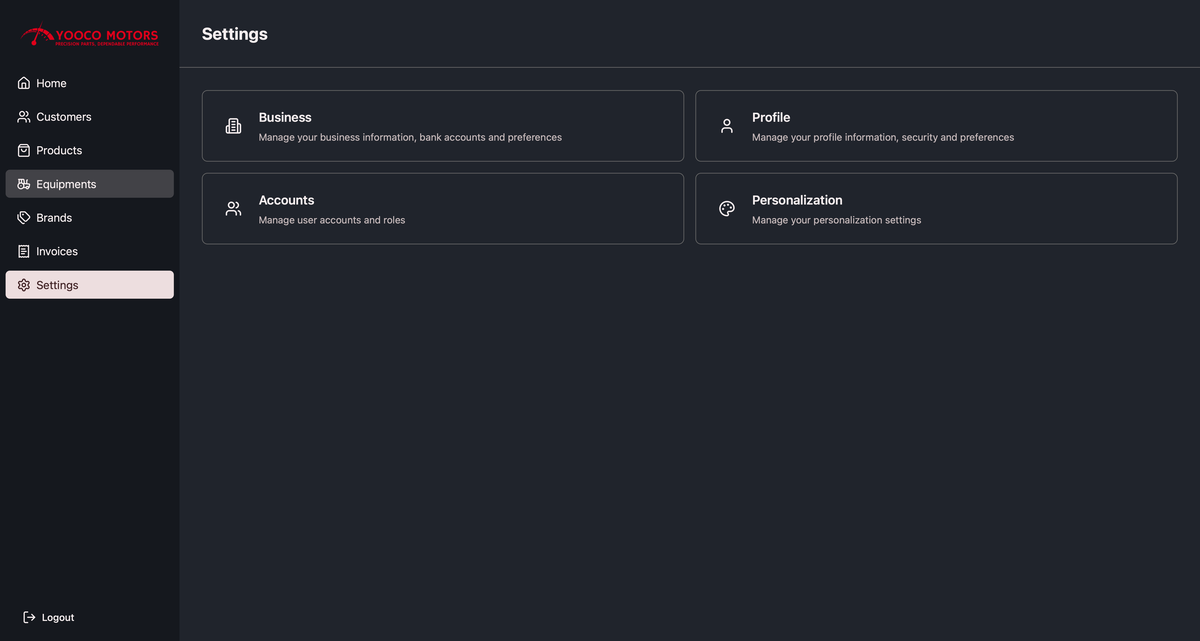1200x641 pixels.
Task: Click the Logout arrow icon
Action: (x=29, y=617)
